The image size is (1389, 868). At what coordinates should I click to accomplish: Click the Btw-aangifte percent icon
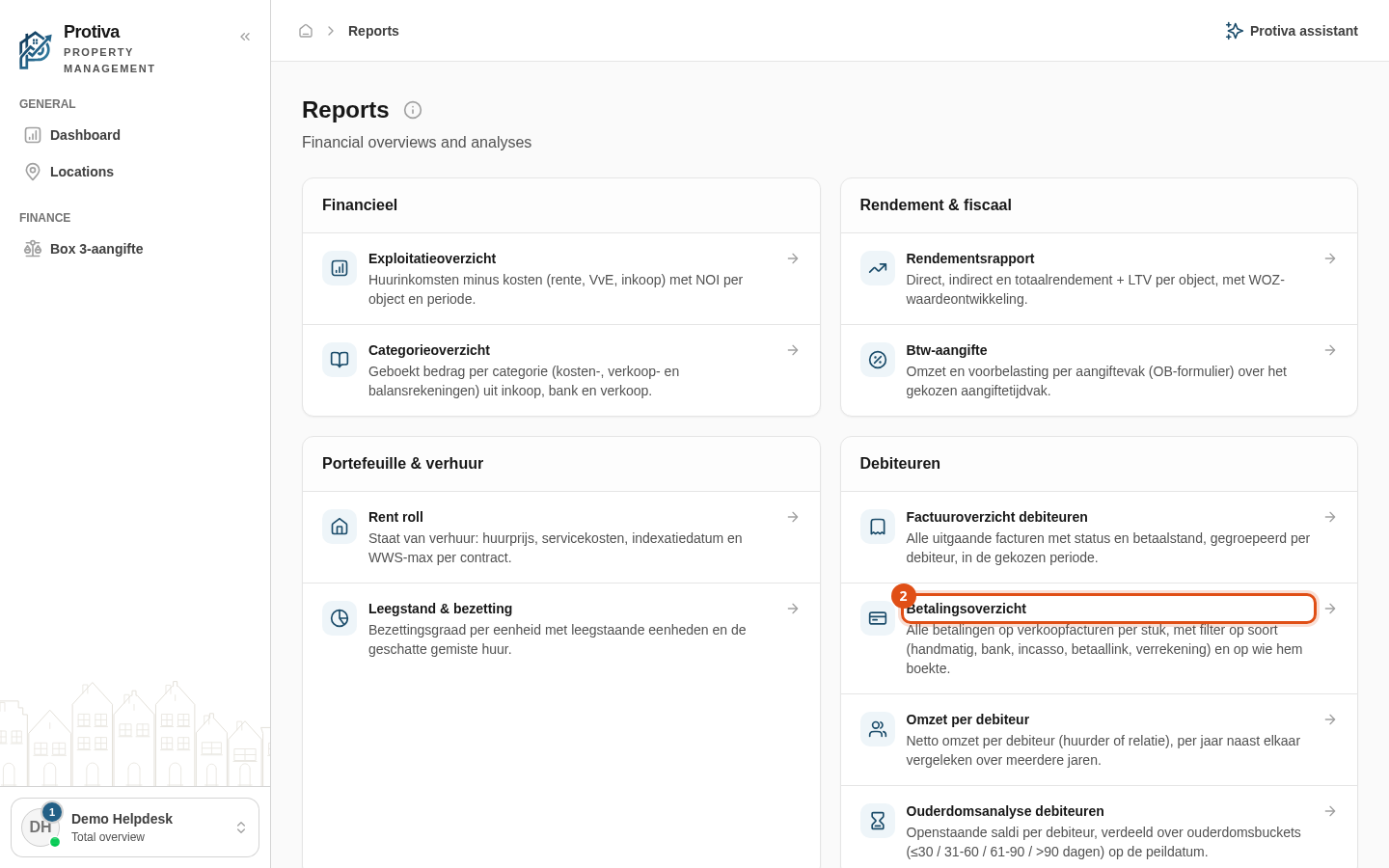pyautogui.click(x=878, y=360)
